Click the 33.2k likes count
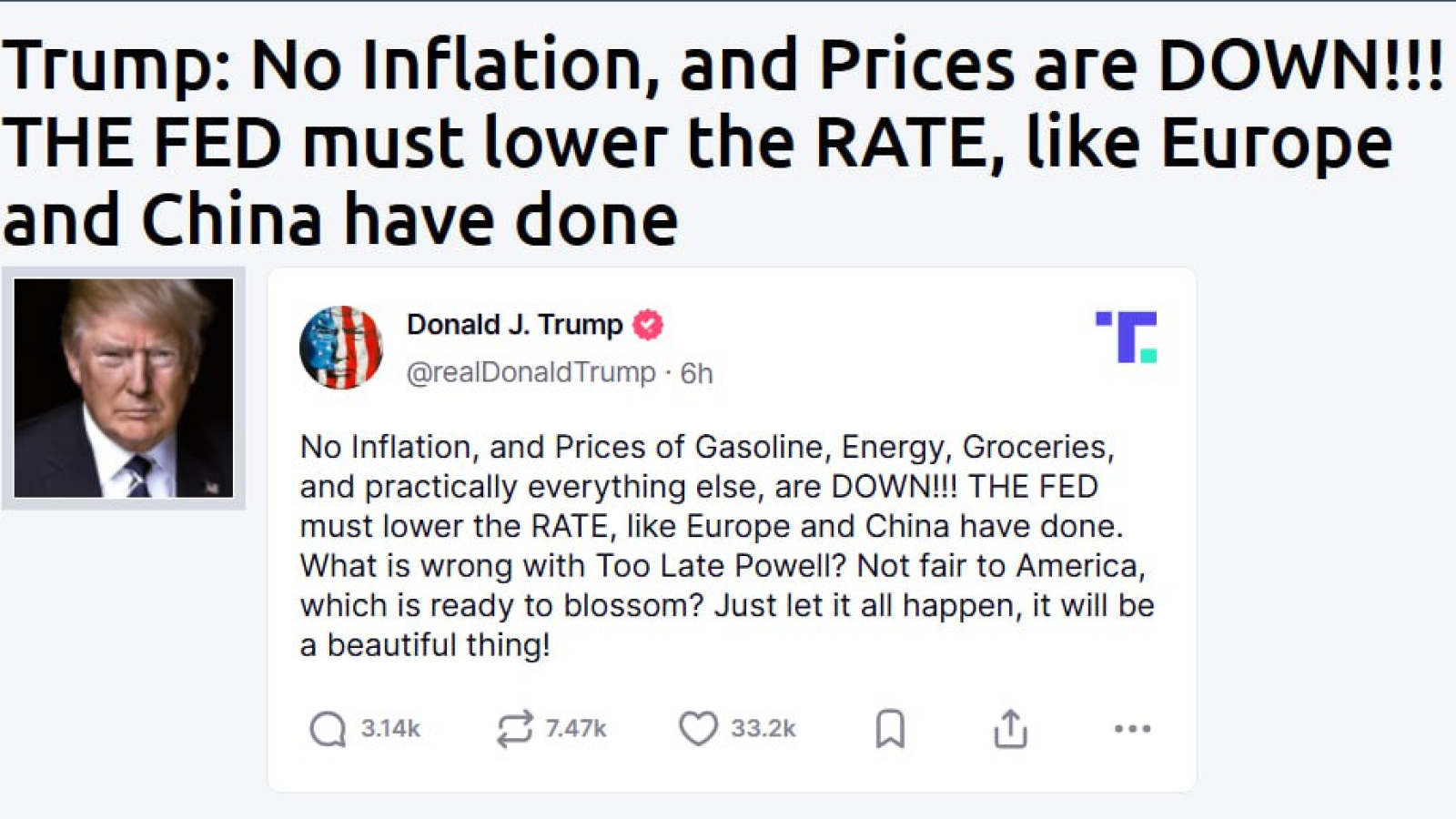Viewport: 1456px width, 819px height. (x=763, y=729)
